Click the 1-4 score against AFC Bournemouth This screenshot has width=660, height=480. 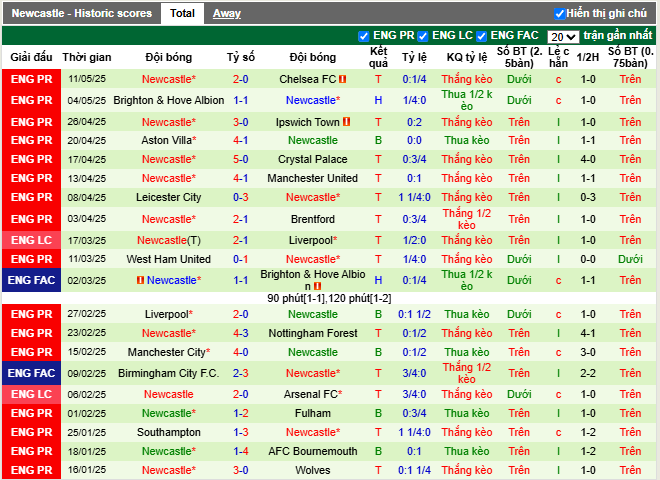tap(241, 451)
